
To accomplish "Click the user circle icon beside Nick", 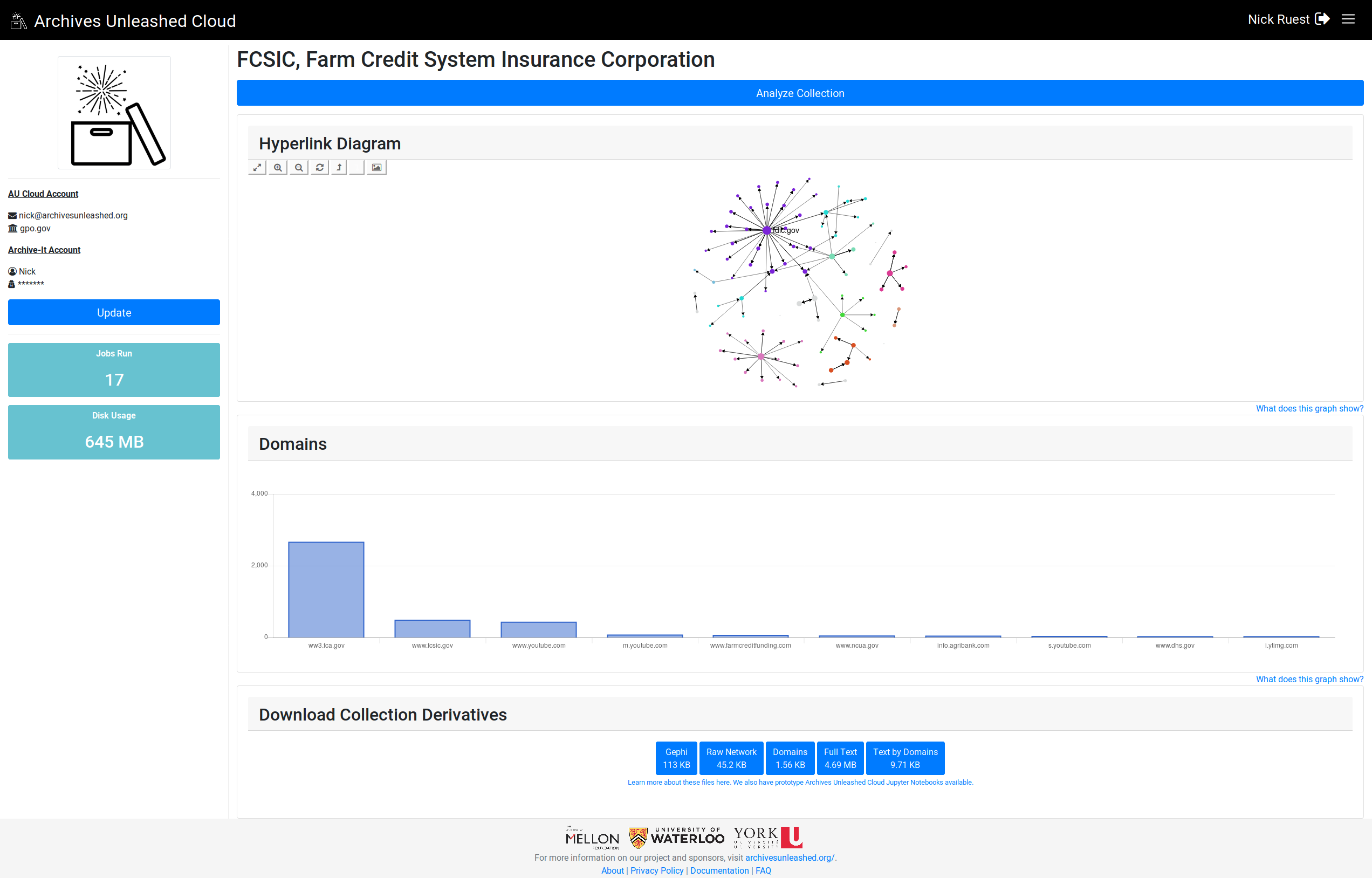I will point(12,271).
